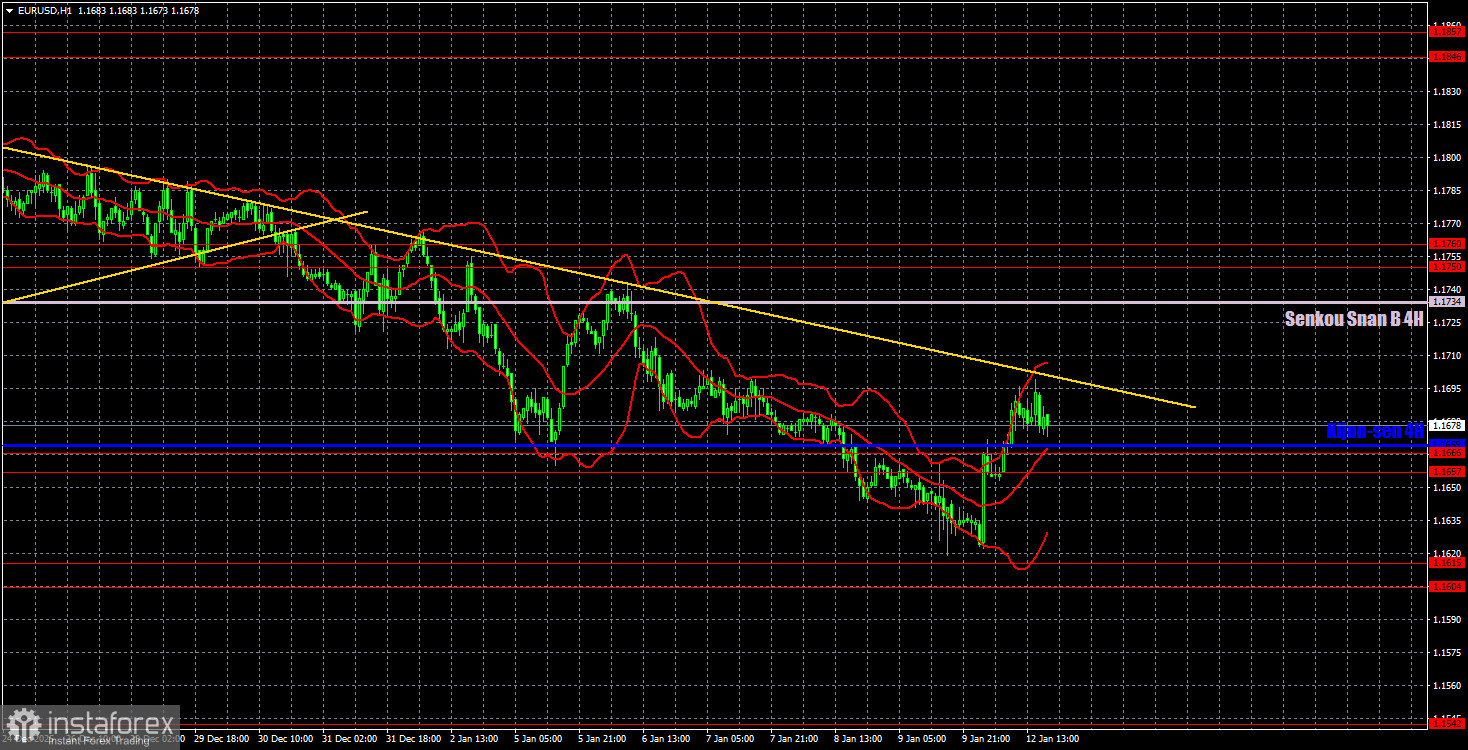Image resolution: width=1468 pixels, height=750 pixels.
Task: Click the 1.1846 red level tag
Action: tap(1448, 57)
